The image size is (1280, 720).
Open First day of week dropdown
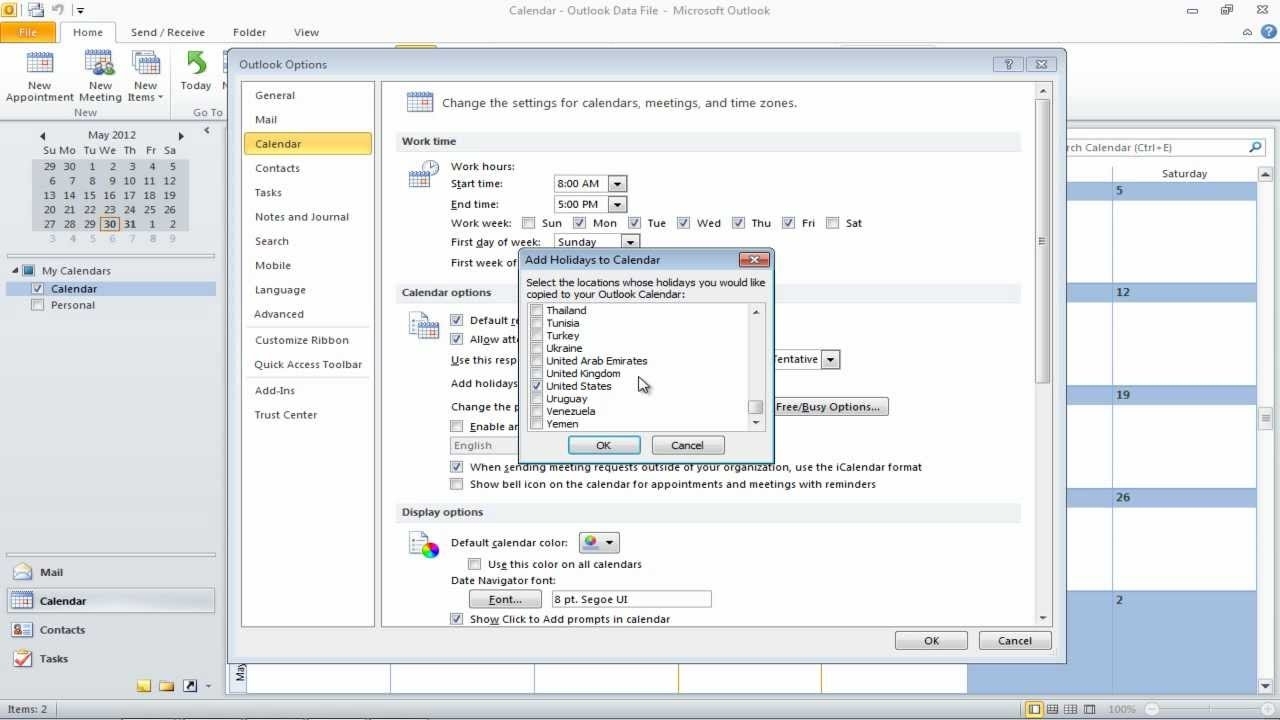point(630,242)
